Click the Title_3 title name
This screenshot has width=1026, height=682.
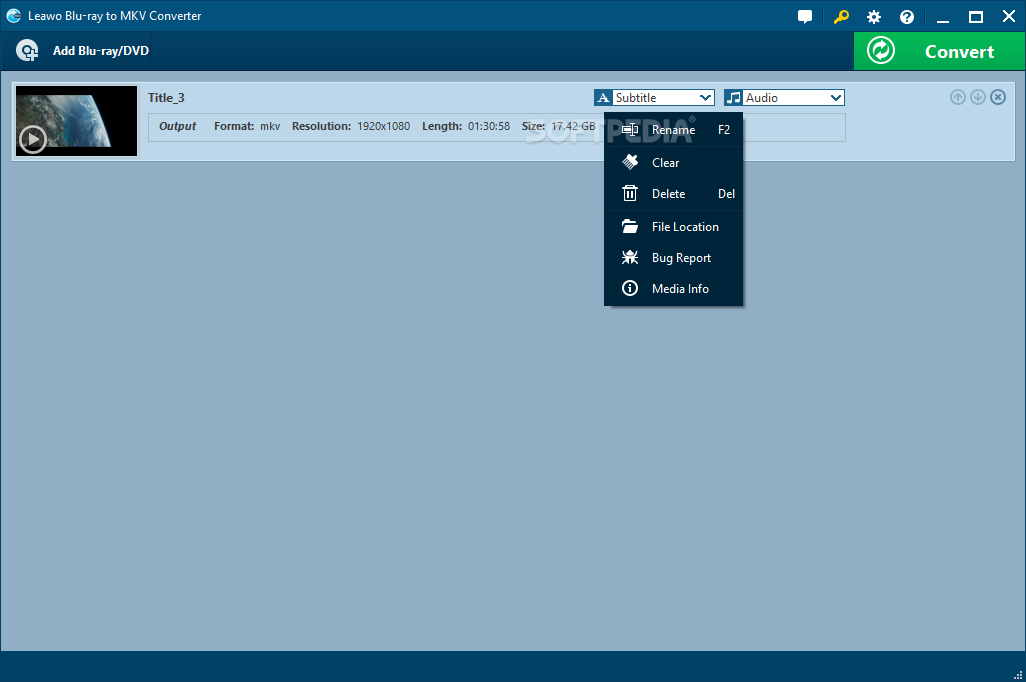click(166, 98)
